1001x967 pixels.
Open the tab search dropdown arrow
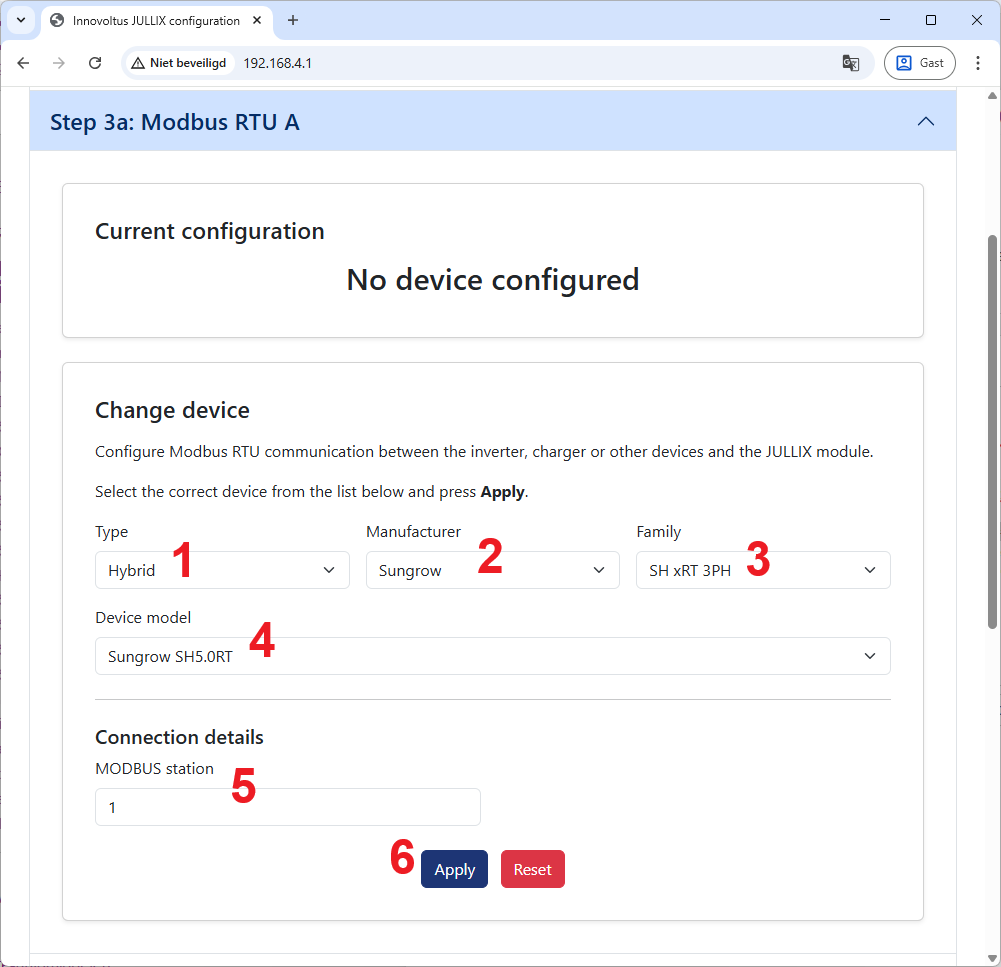tap(20, 20)
